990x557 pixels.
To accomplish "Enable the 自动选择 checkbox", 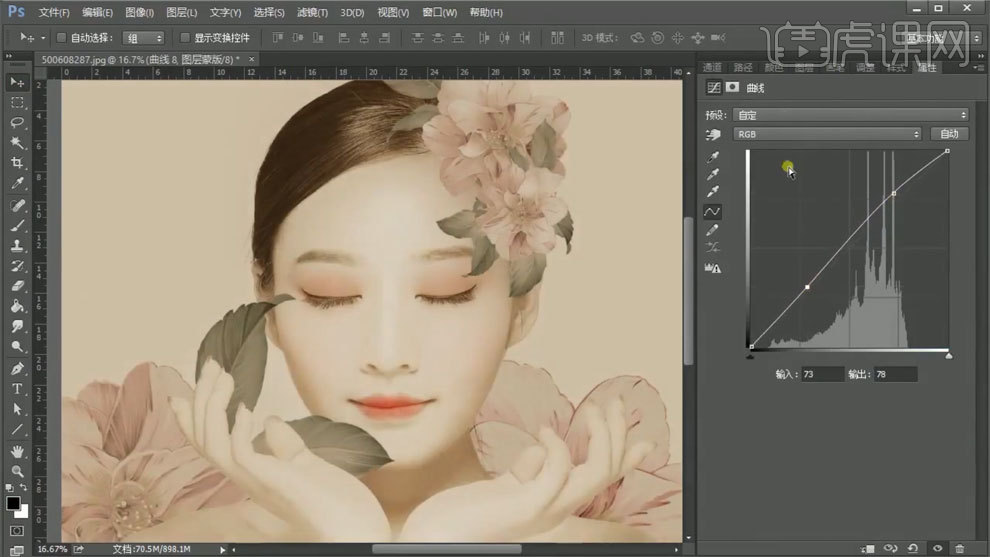I will pyautogui.click(x=61, y=38).
